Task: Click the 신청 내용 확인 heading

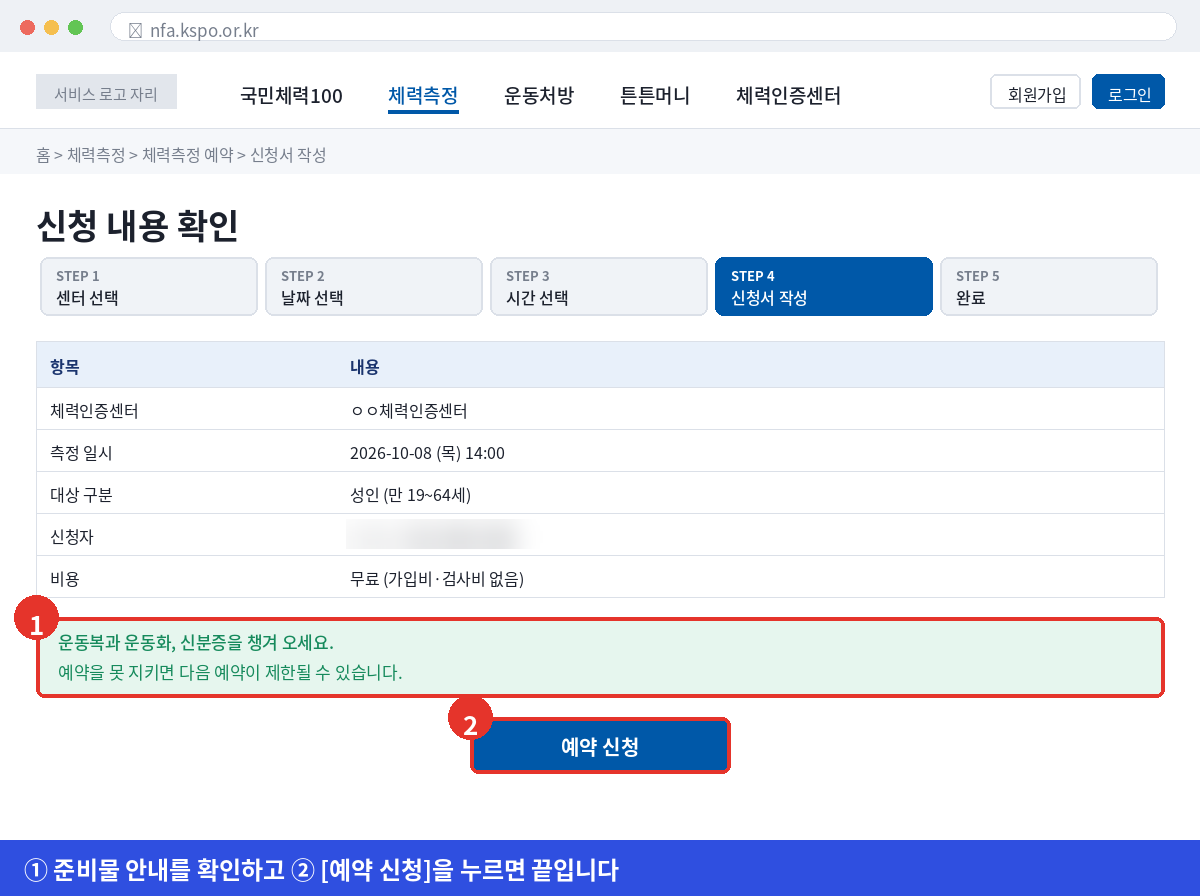Action: click(x=137, y=226)
